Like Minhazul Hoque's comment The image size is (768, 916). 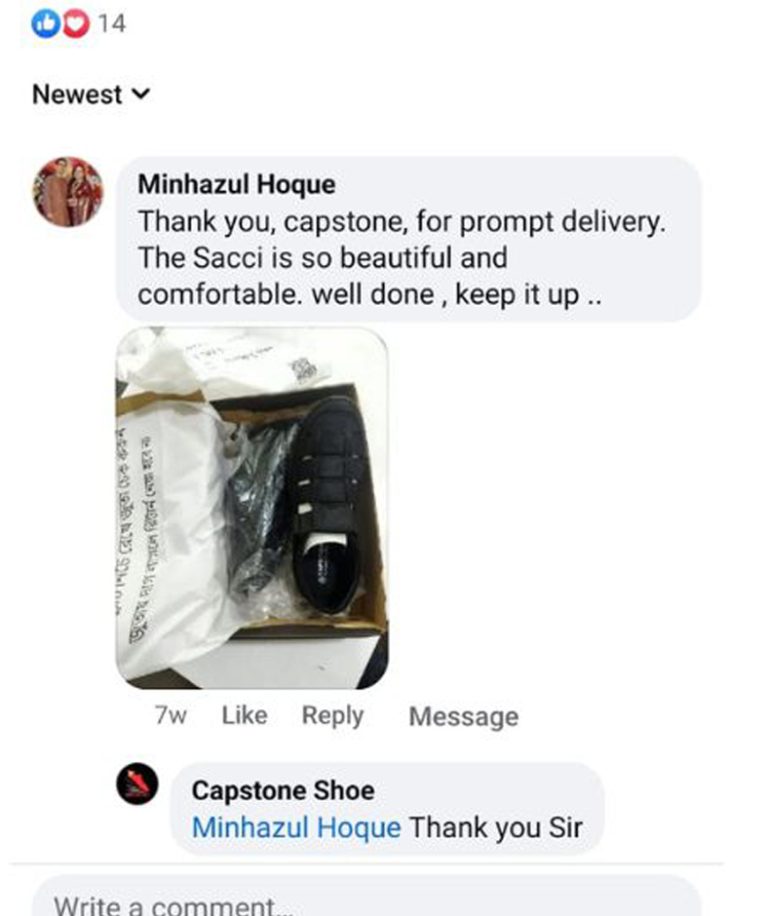(x=245, y=715)
